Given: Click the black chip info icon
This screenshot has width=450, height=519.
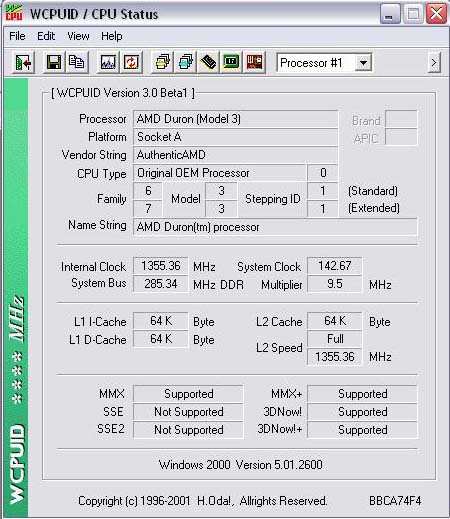Looking at the screenshot, I should click(208, 62).
